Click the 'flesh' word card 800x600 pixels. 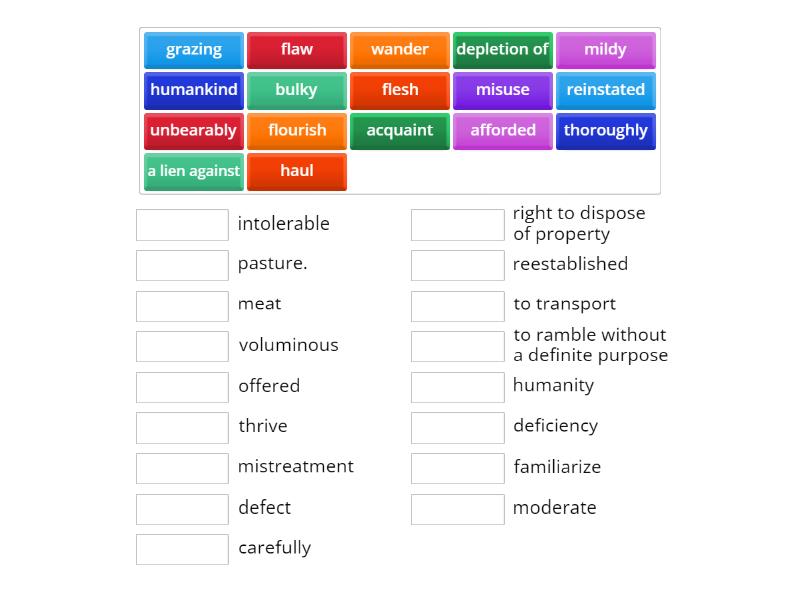click(400, 90)
